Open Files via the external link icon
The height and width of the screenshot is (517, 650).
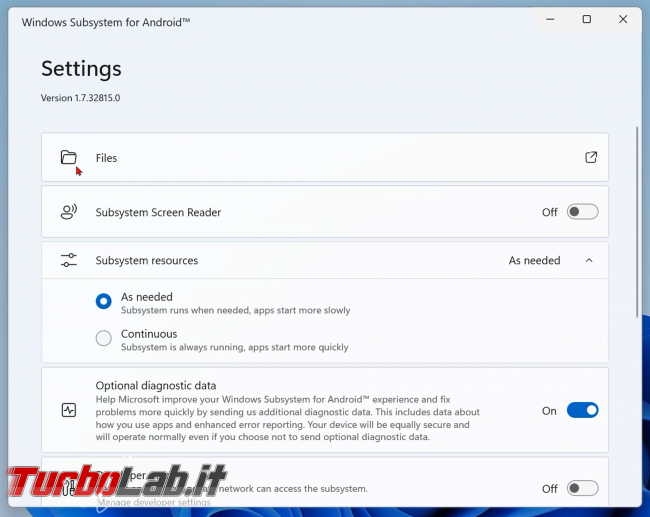(x=591, y=157)
